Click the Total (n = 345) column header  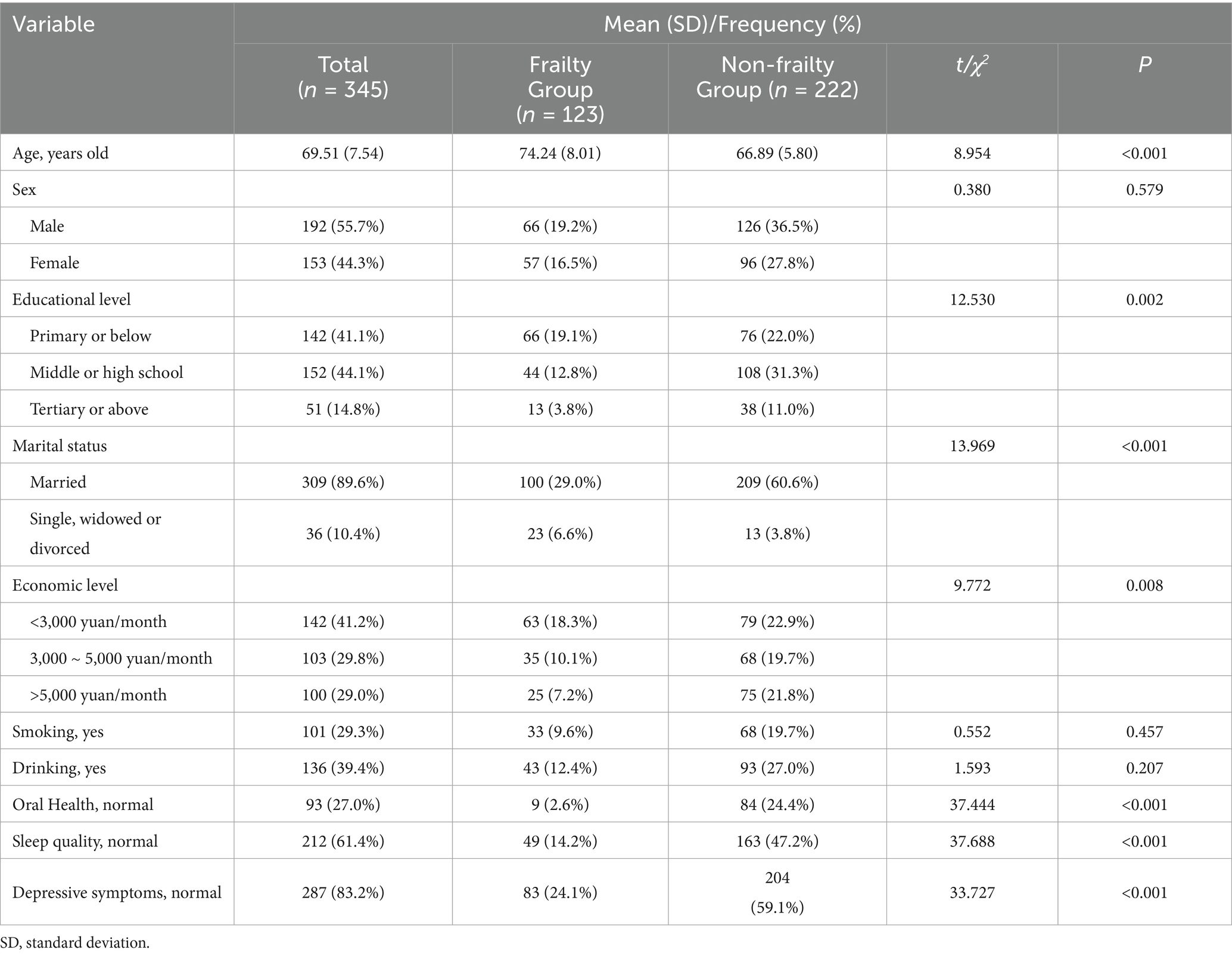pyautogui.click(x=343, y=77)
